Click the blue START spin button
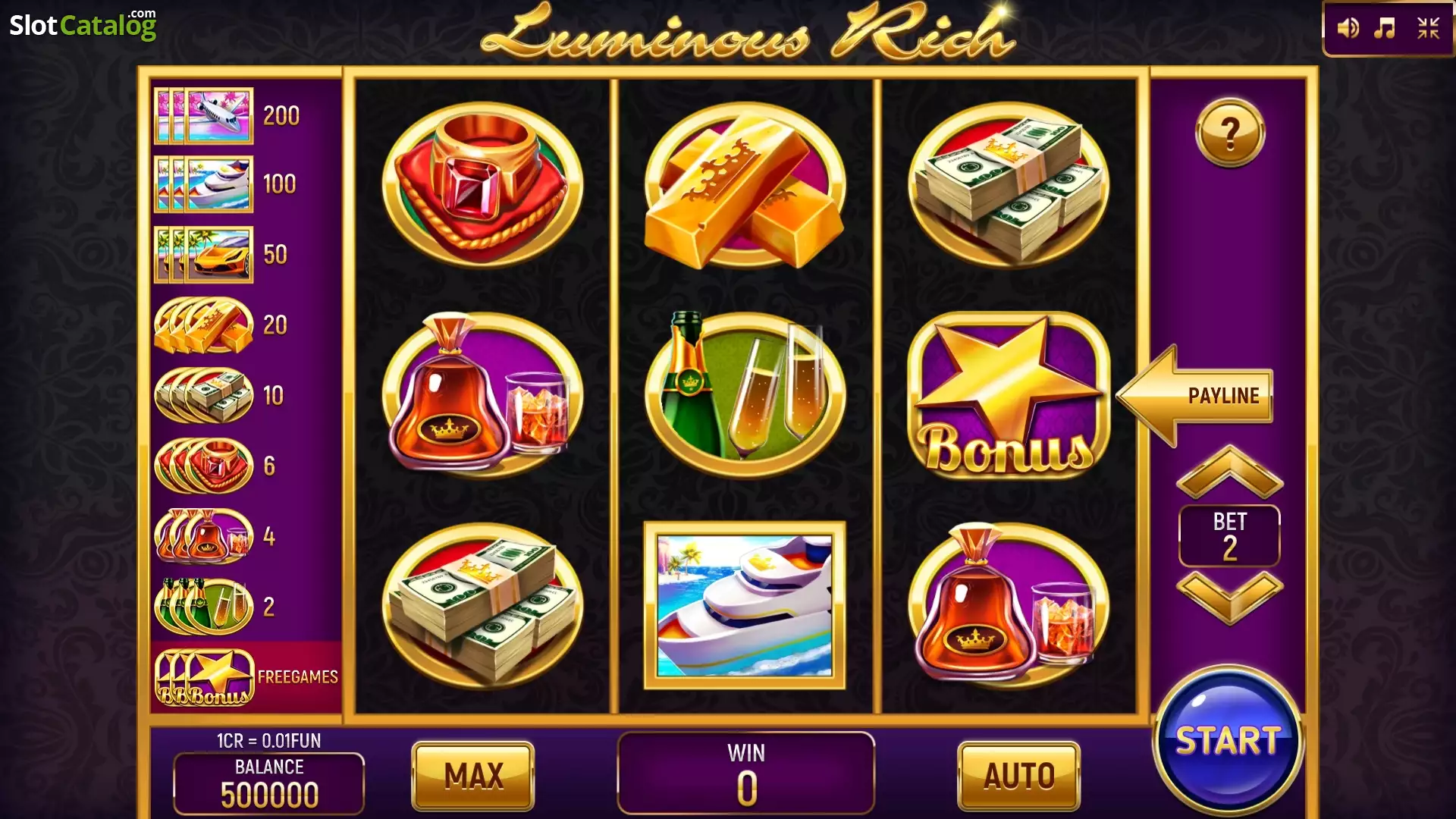1456x819 pixels. pos(1228,740)
